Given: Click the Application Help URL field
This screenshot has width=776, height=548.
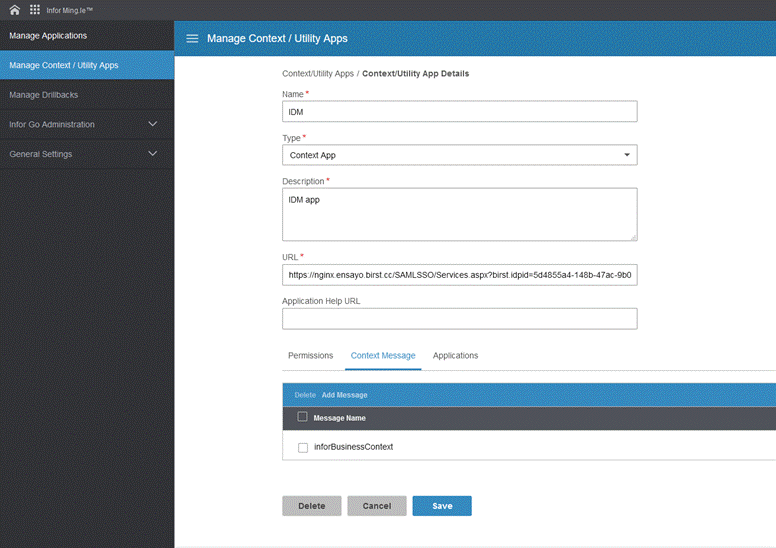Looking at the screenshot, I should click(x=459, y=318).
